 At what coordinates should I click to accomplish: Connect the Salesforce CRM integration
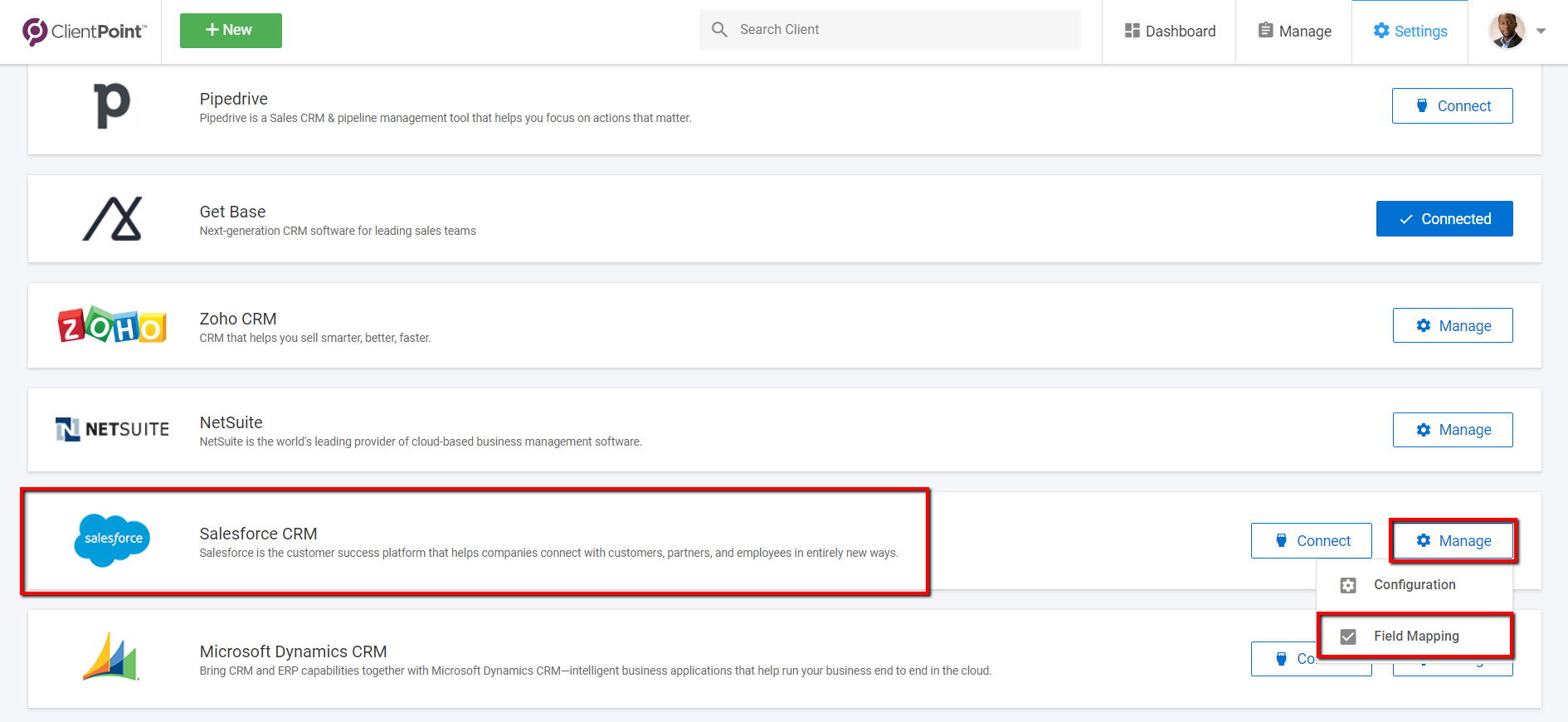(1312, 541)
